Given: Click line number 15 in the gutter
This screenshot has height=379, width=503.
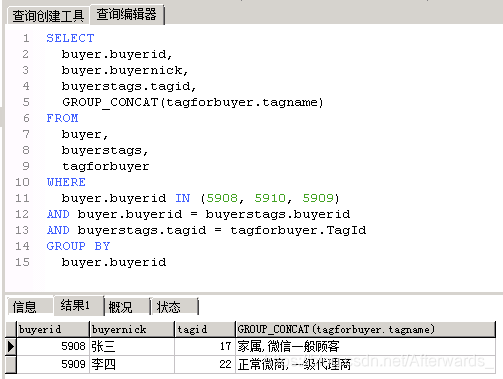Looking at the screenshot, I should (x=22, y=262).
